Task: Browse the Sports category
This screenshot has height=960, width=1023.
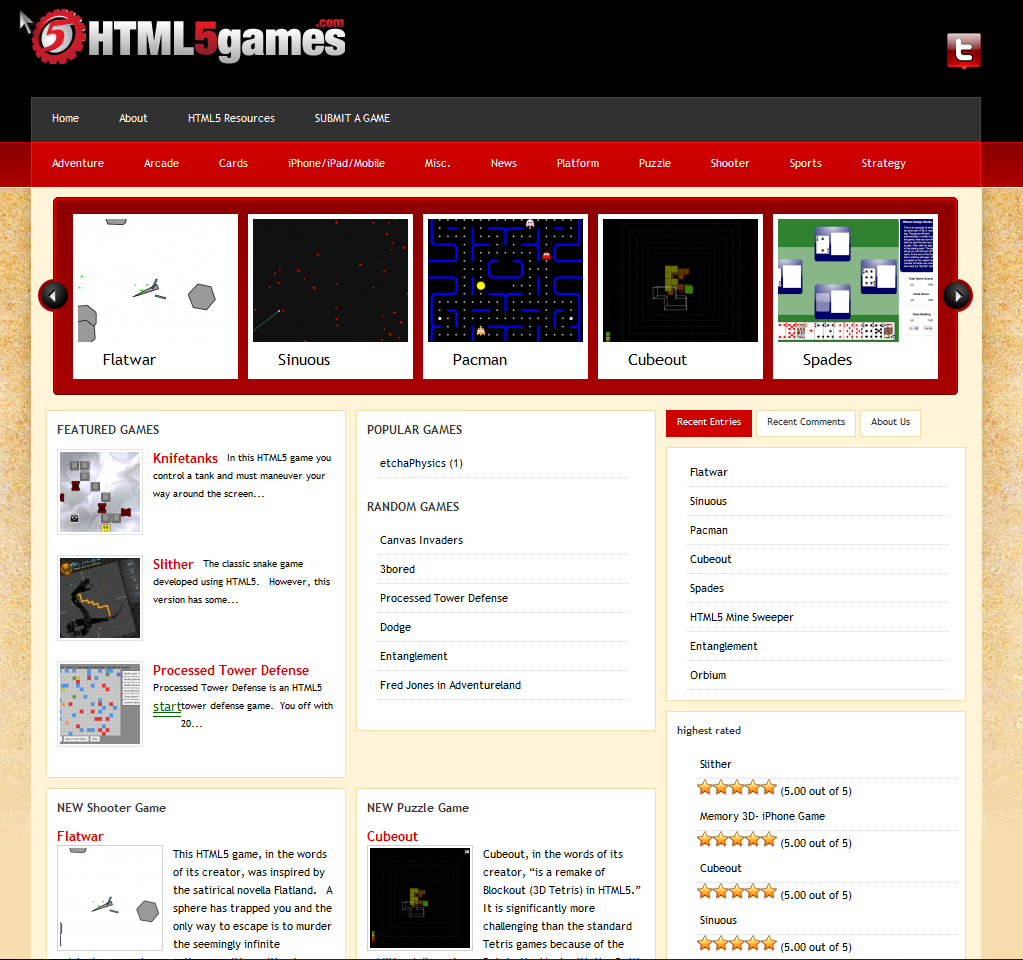Action: tap(805, 163)
